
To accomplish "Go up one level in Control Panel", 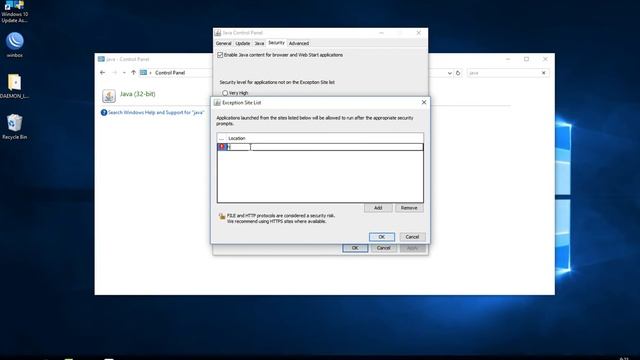I will 133,73.
